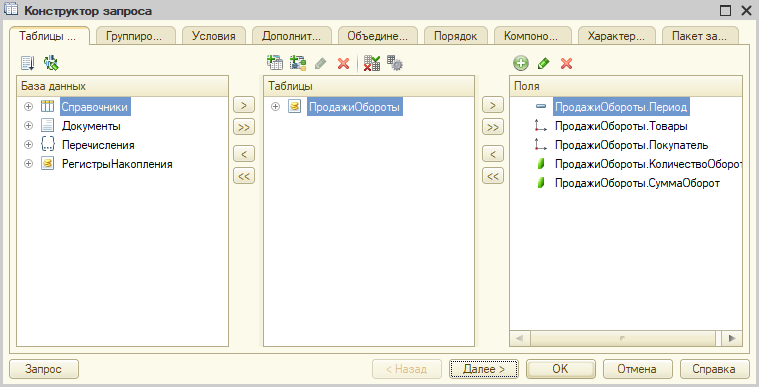Add all table fields with >> button
The image size is (759, 387).
tap(493, 127)
